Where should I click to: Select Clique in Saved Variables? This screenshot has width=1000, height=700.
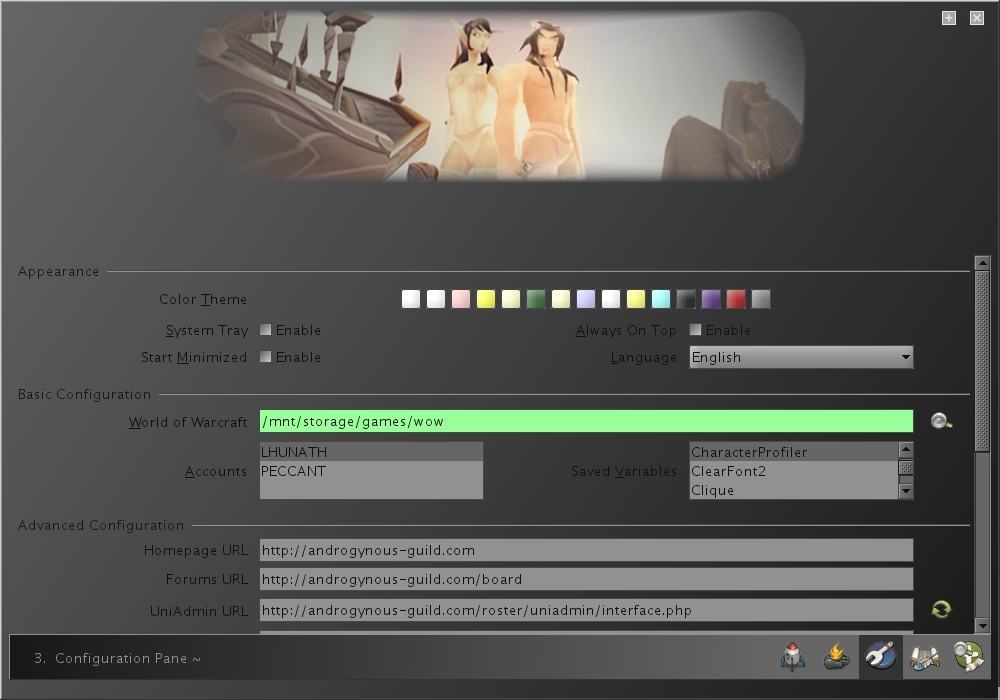[x=794, y=490]
